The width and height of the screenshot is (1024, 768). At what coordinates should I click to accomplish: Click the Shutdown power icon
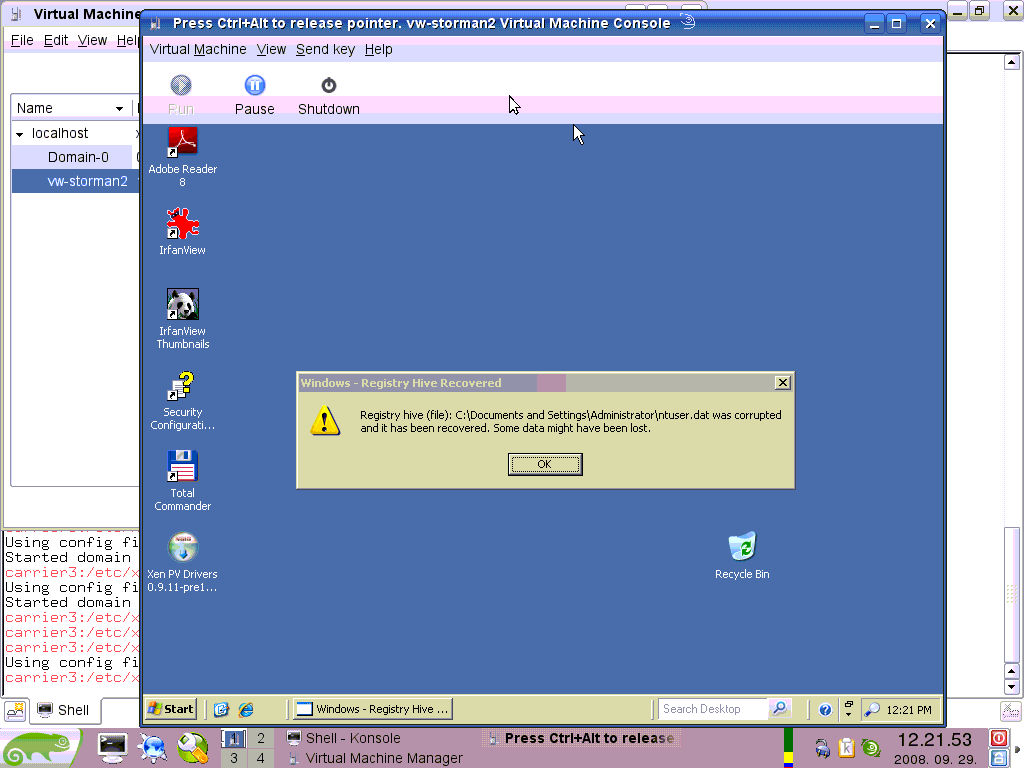click(x=328, y=86)
